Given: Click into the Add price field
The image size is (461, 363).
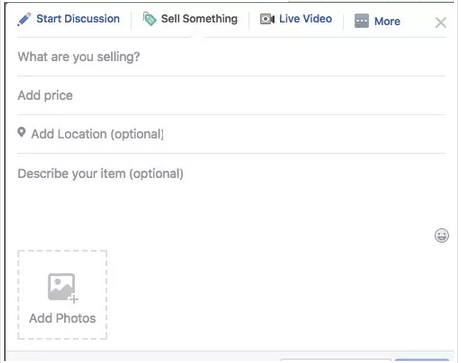Looking at the screenshot, I should (x=231, y=96).
